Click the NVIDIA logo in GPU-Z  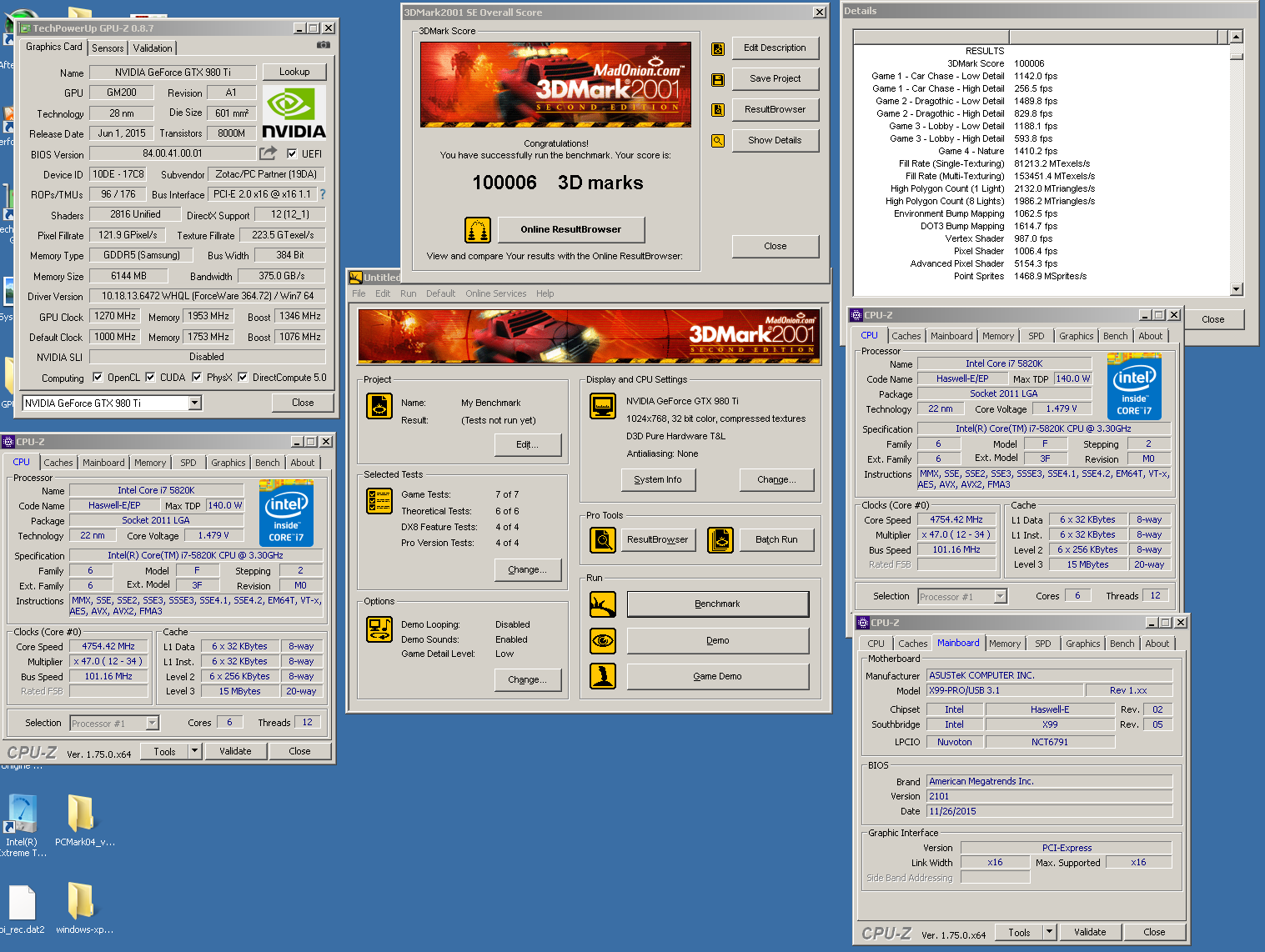pyautogui.click(x=294, y=112)
